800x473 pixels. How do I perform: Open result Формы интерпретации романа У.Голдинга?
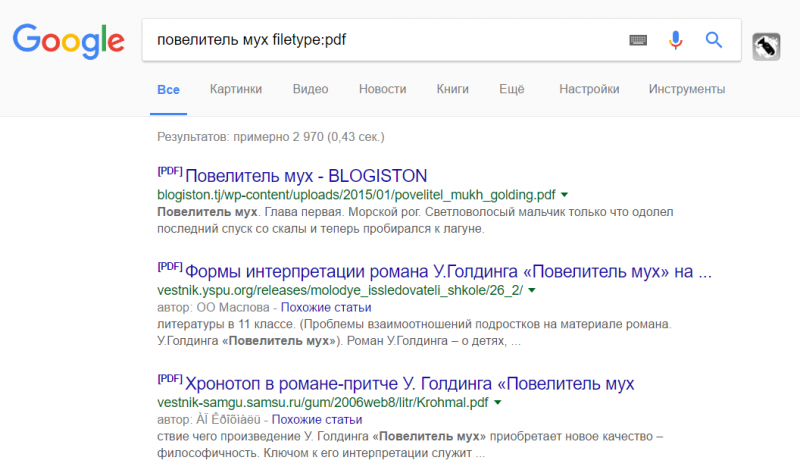pos(448,271)
